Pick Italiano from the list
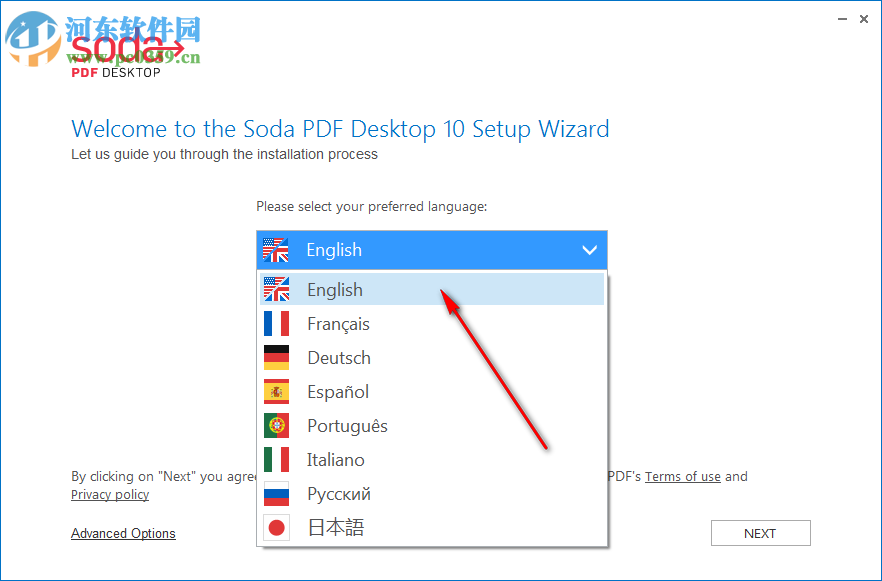Screen dimensions: 882x581 tap(336, 460)
